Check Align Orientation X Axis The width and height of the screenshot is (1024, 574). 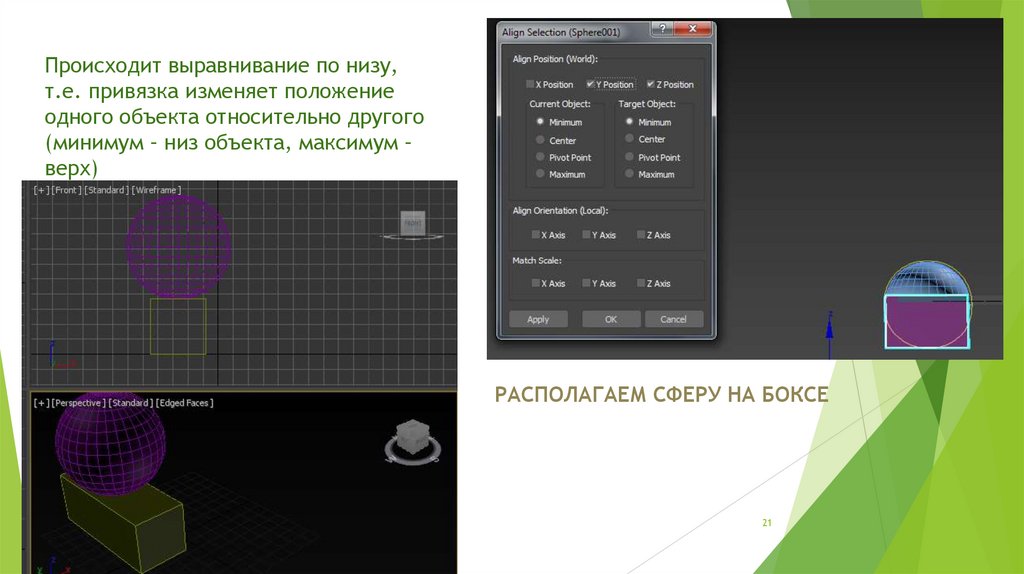pyautogui.click(x=536, y=234)
